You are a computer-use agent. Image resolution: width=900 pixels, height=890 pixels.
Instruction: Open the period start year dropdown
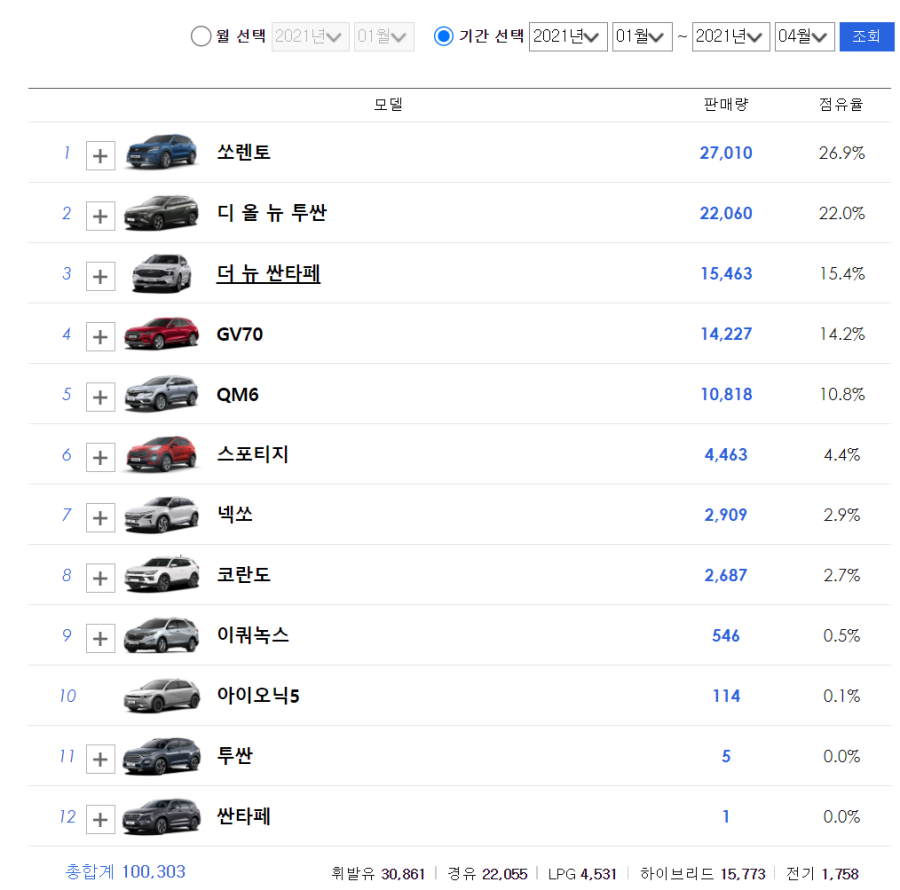click(x=568, y=37)
